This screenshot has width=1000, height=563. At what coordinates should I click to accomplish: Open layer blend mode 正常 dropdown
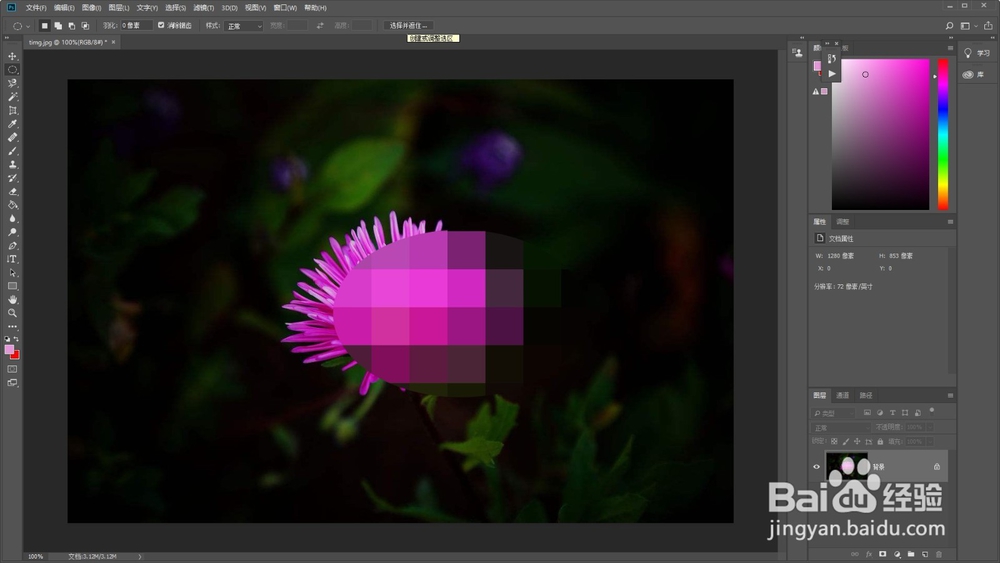(x=841, y=427)
